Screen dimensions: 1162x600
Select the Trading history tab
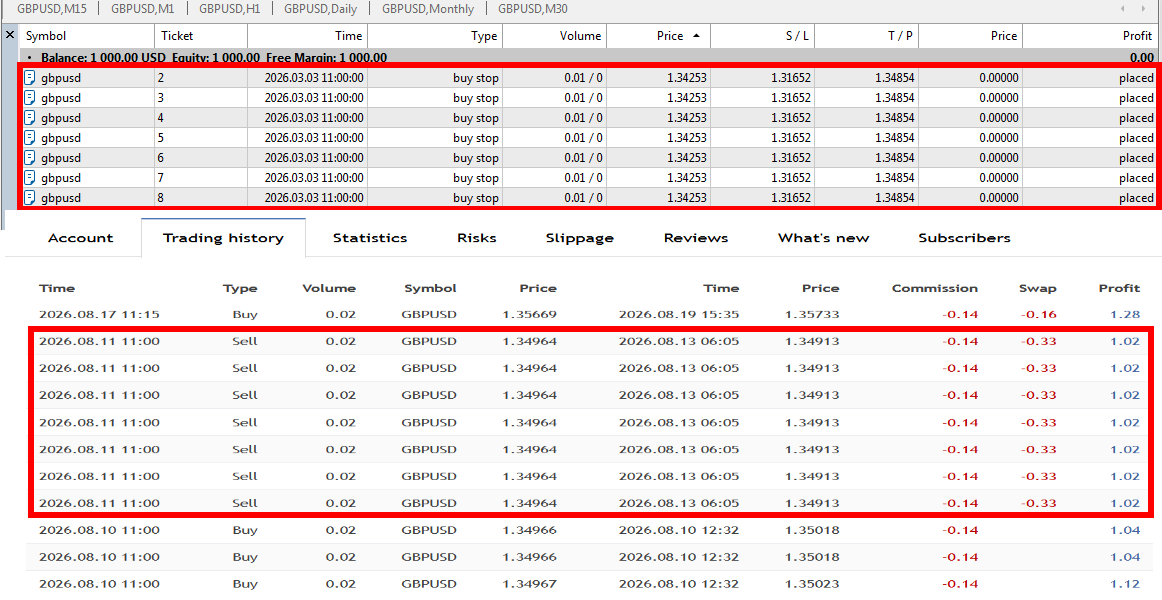(223, 238)
